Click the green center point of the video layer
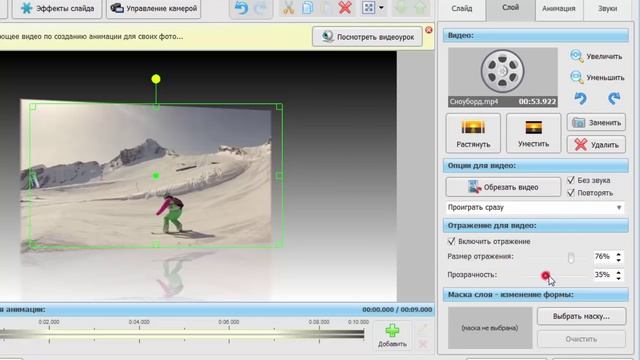The image size is (640, 360). point(156,176)
